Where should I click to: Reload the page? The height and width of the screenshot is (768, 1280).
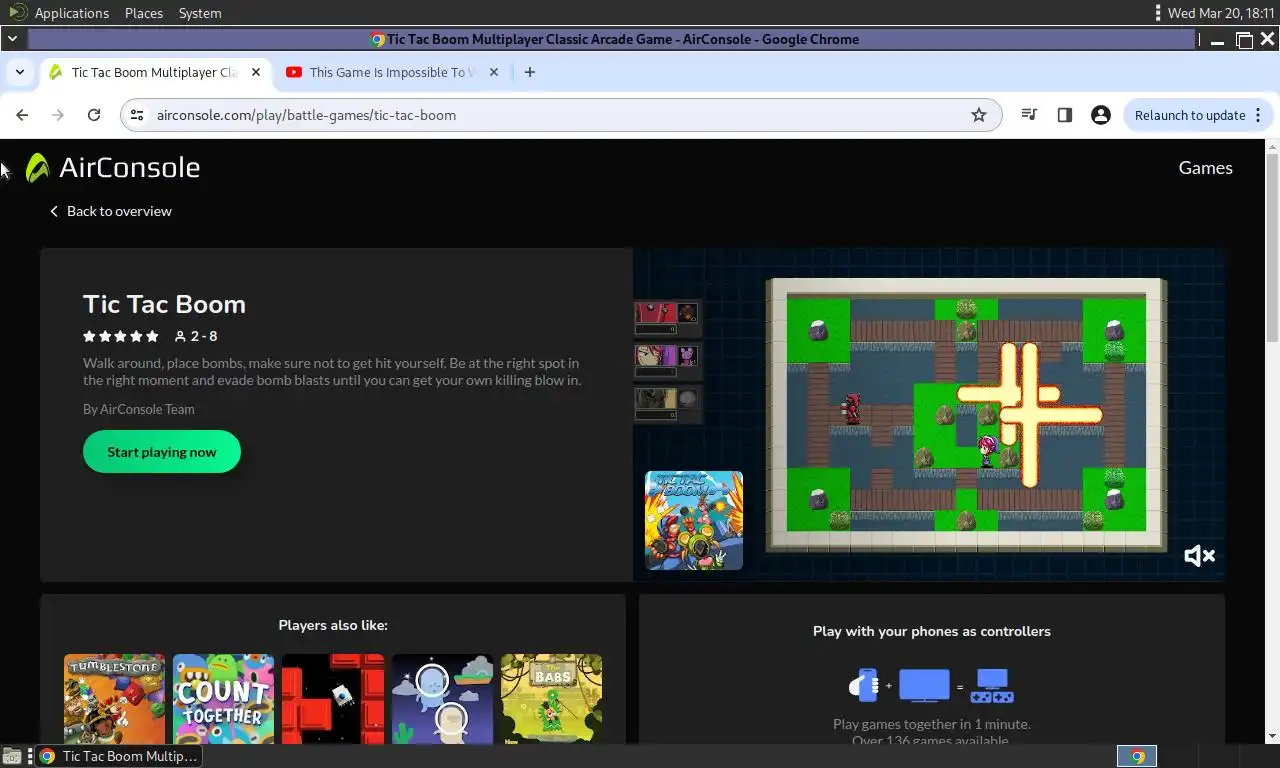point(94,115)
